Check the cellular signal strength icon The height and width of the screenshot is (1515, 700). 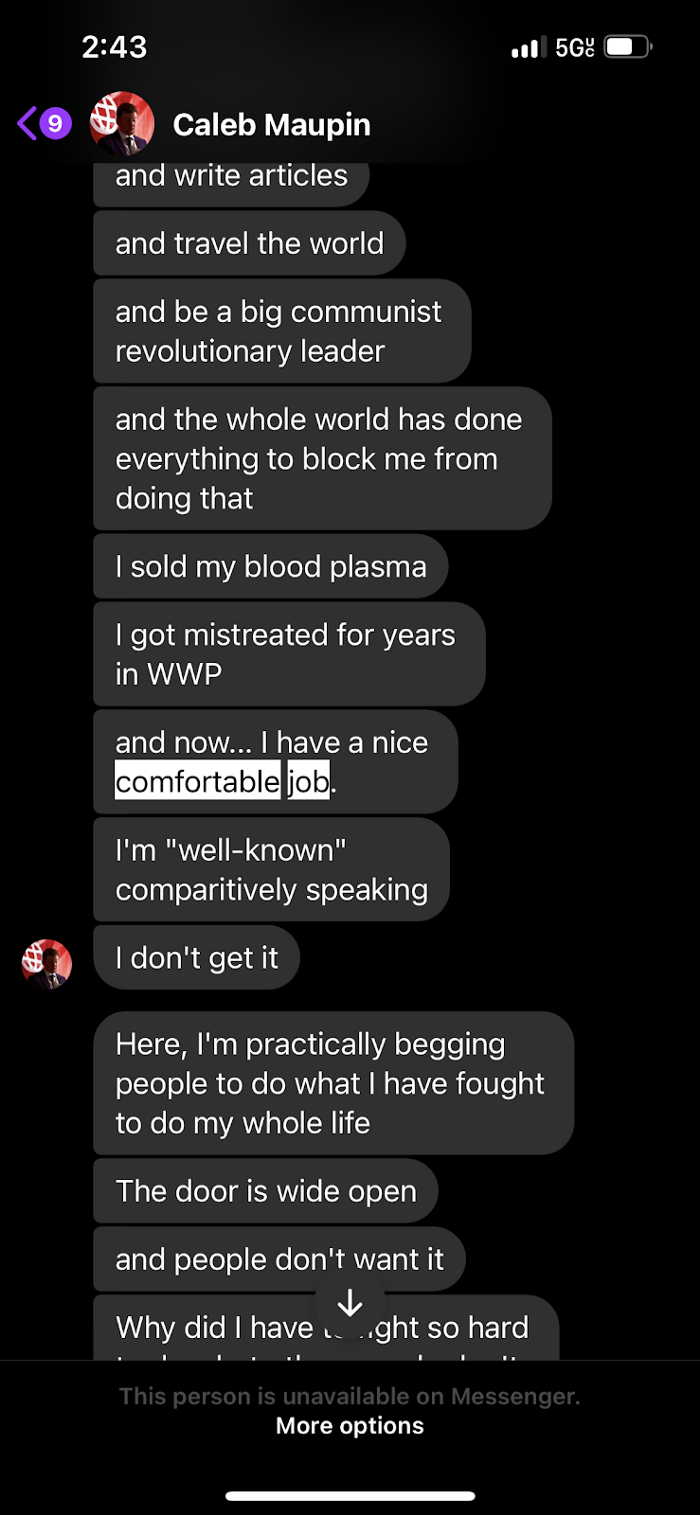coord(525,47)
